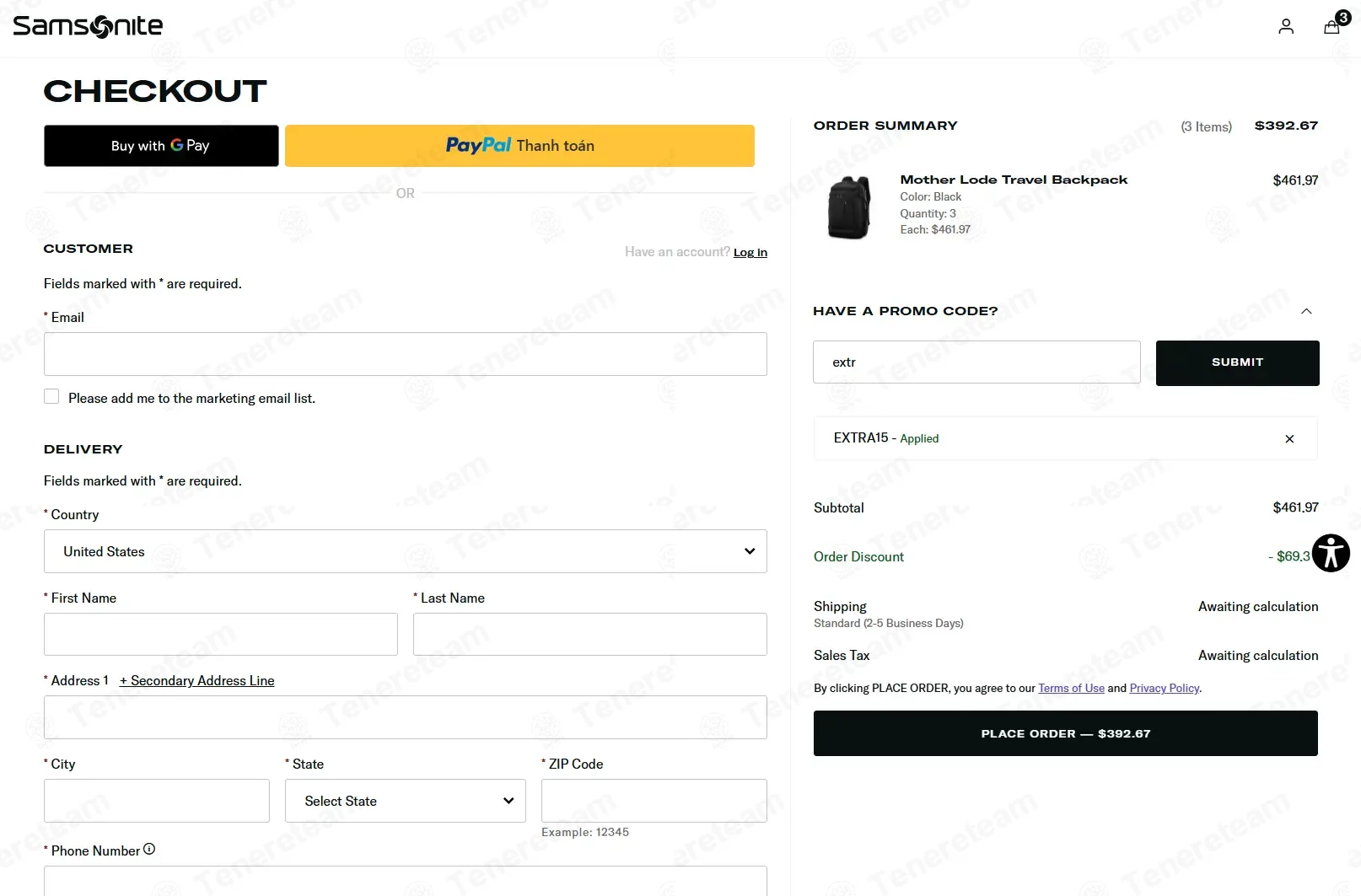Open the Terms of Use link
Viewport: 1361px width, 896px height.
pos(1071,689)
